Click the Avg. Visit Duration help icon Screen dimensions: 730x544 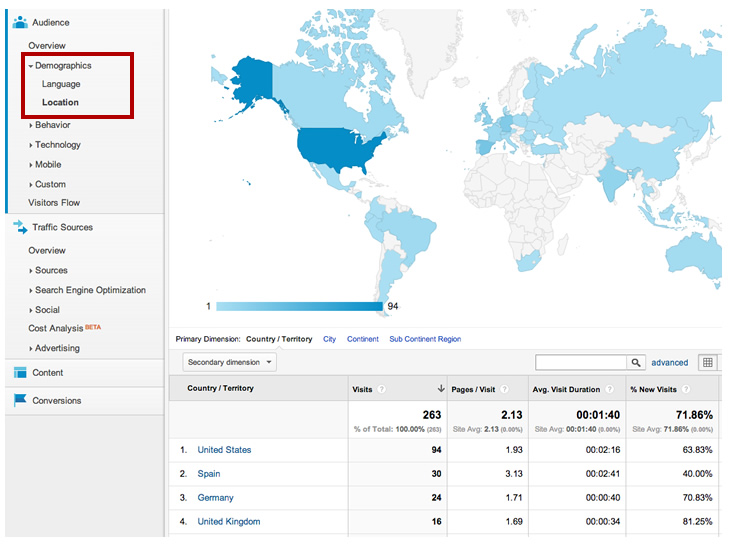coord(609,389)
